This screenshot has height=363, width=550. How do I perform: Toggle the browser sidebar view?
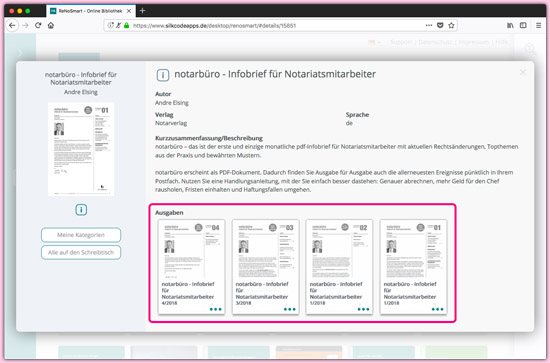coord(523,25)
